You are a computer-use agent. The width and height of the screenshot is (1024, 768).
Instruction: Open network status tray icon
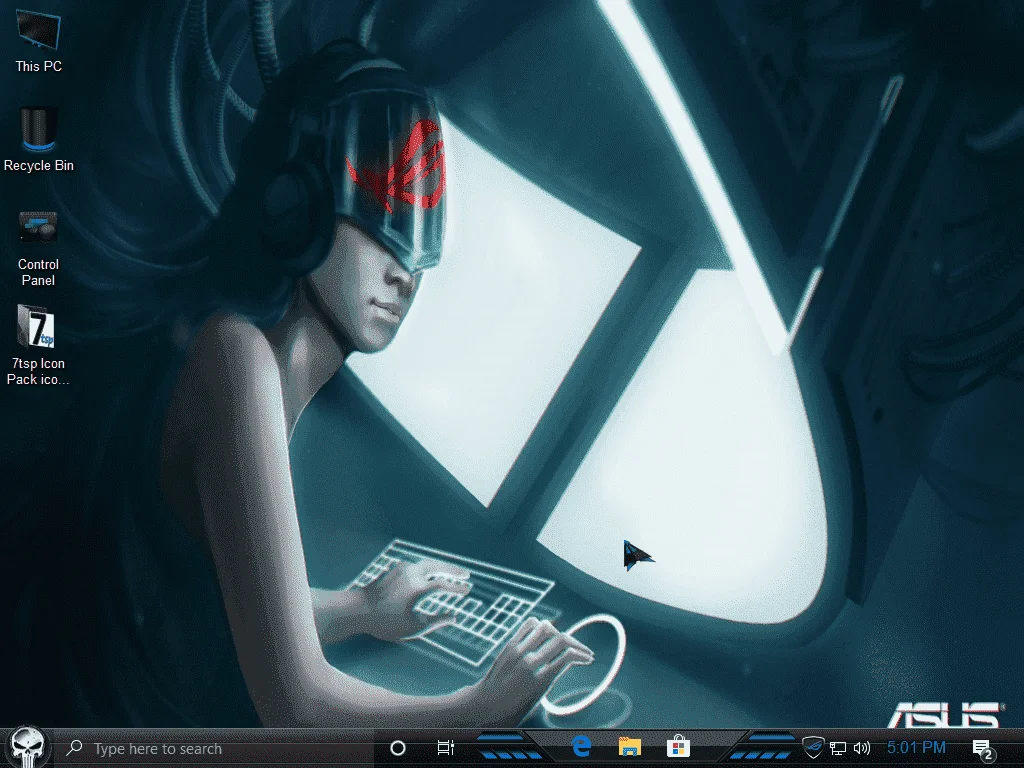[838, 748]
